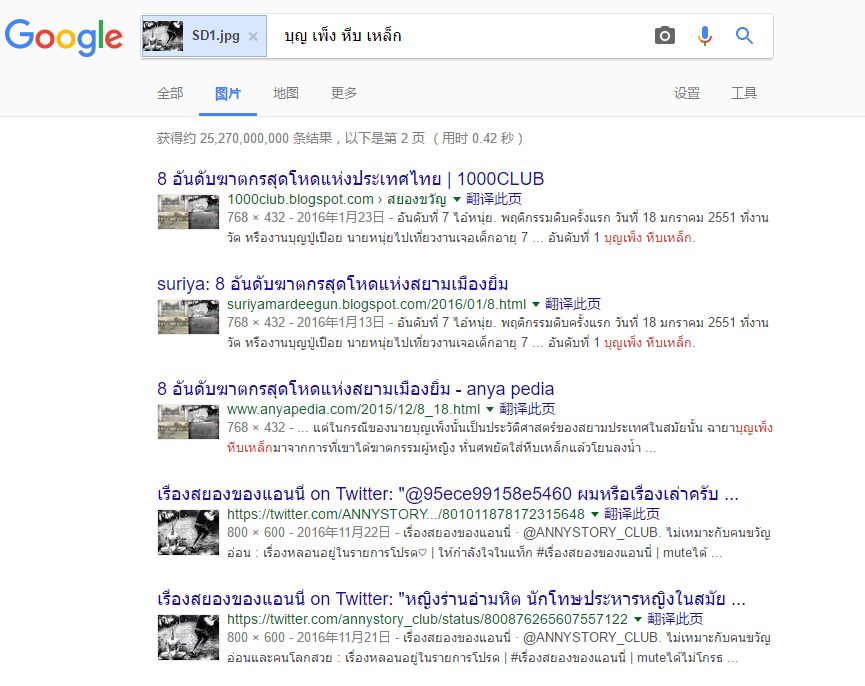Expand dropdown arrow beside twitter.com/ANNYSTORY URL
The height and width of the screenshot is (686, 865).
pos(595,514)
